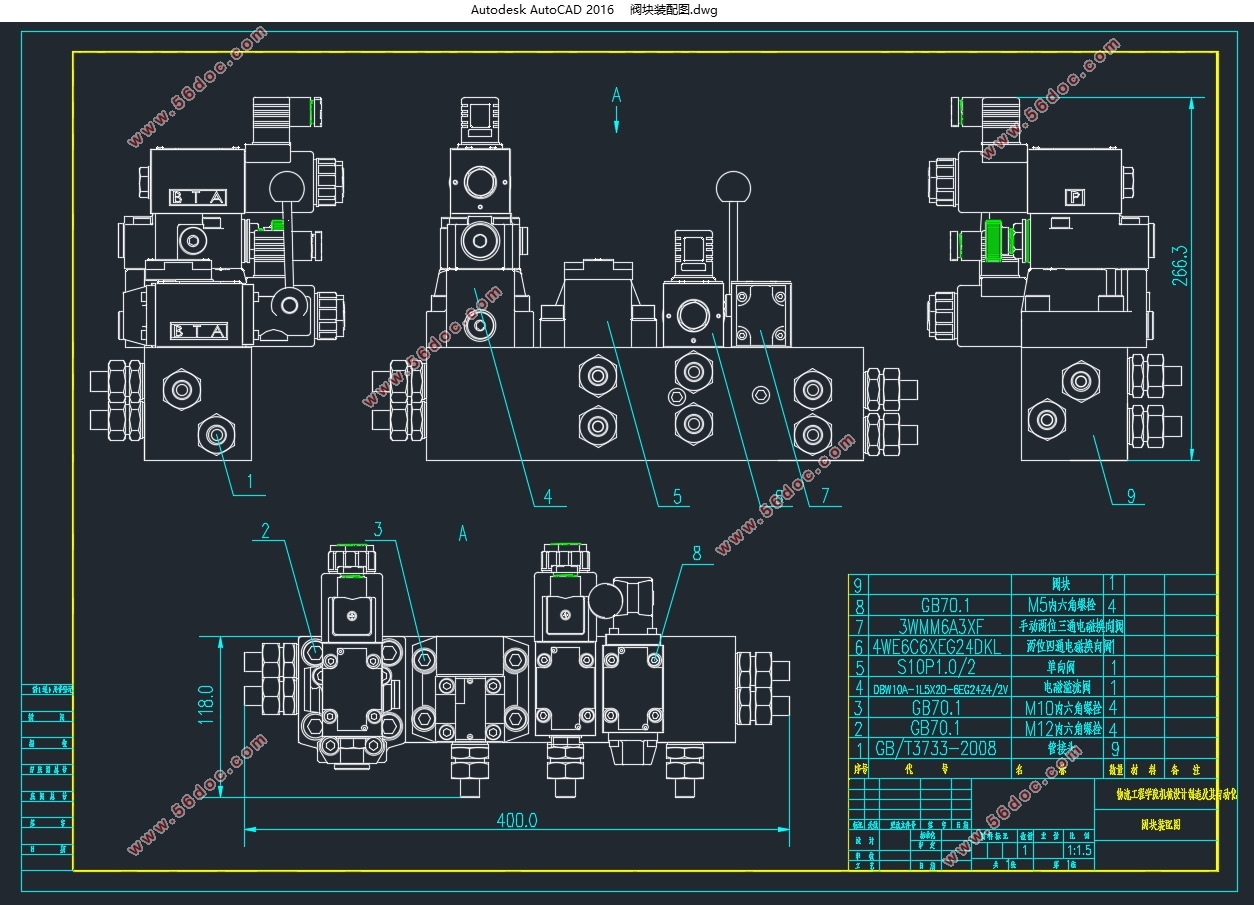1254x905 pixels.
Task: Select the 400.0 length dimension text
Action: (517, 820)
